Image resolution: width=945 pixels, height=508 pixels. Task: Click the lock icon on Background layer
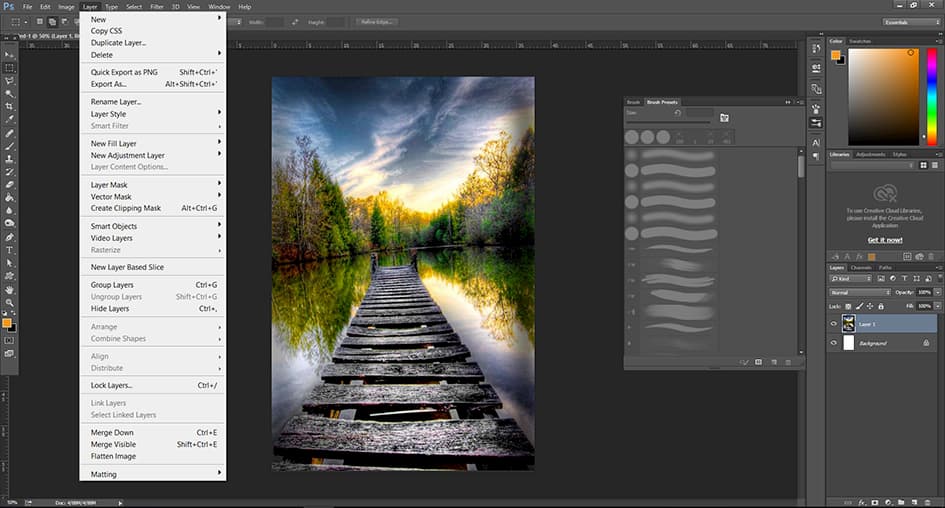click(925, 343)
